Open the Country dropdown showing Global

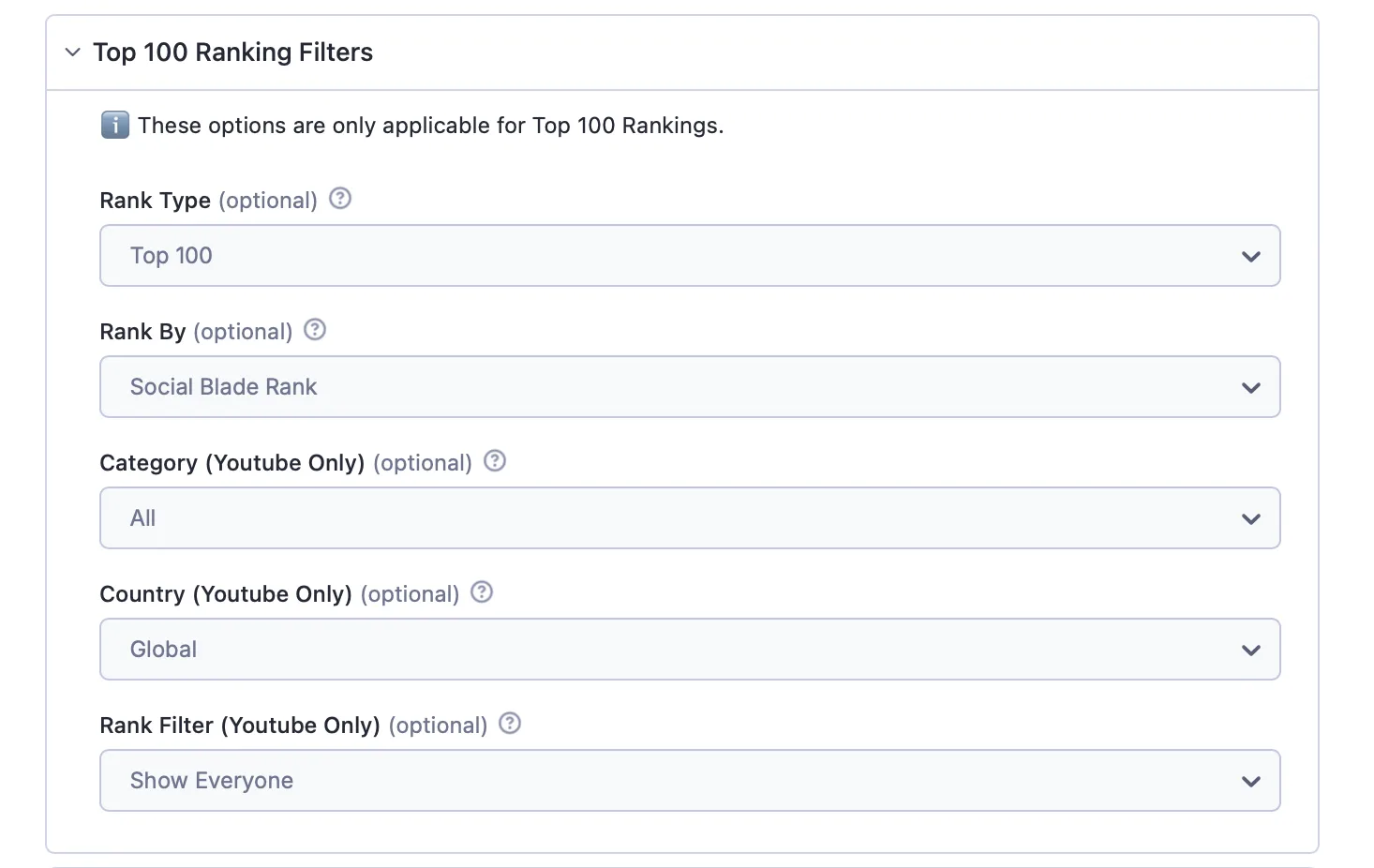[690, 650]
